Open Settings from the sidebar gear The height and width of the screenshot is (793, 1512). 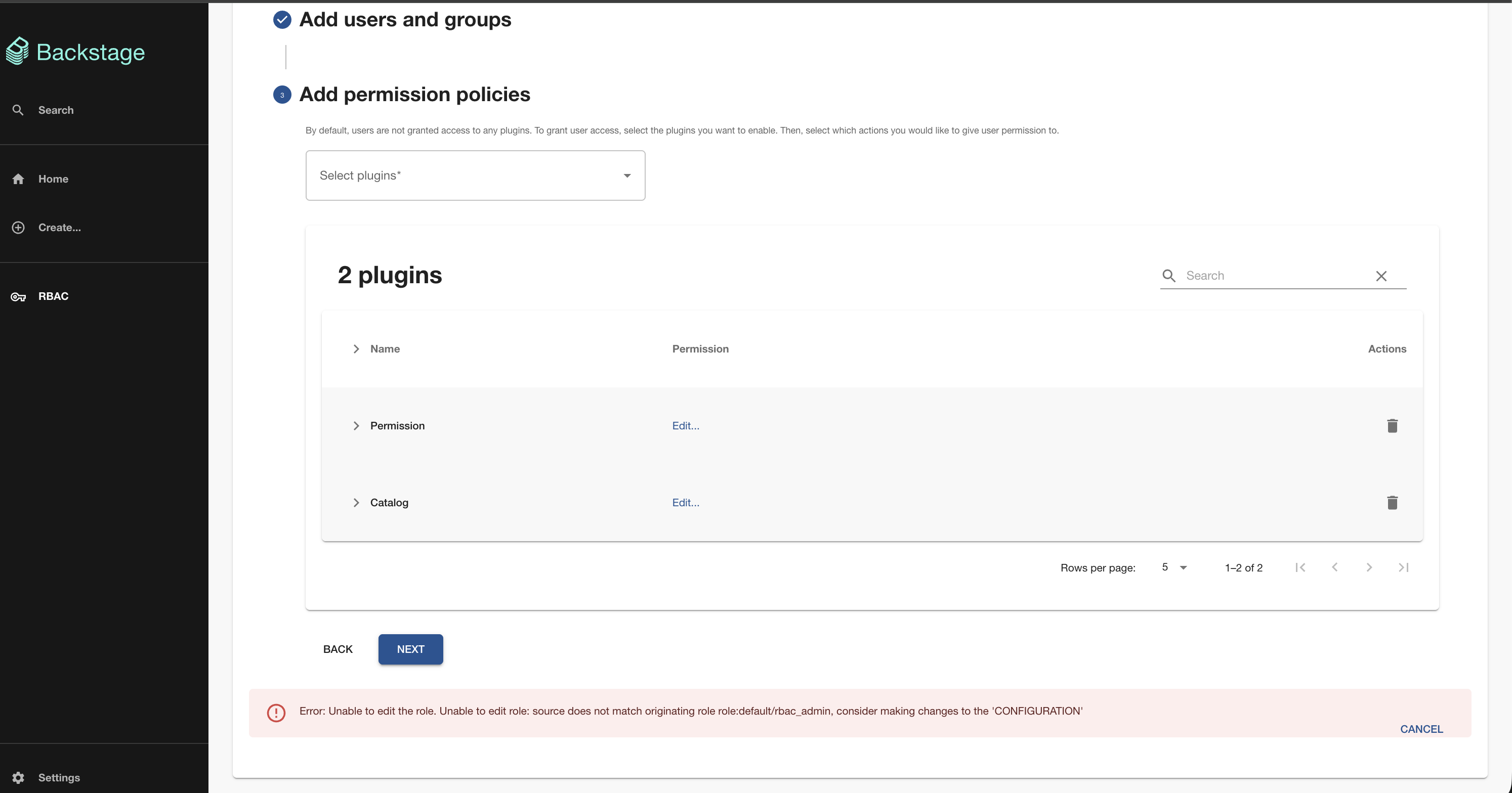click(18, 777)
